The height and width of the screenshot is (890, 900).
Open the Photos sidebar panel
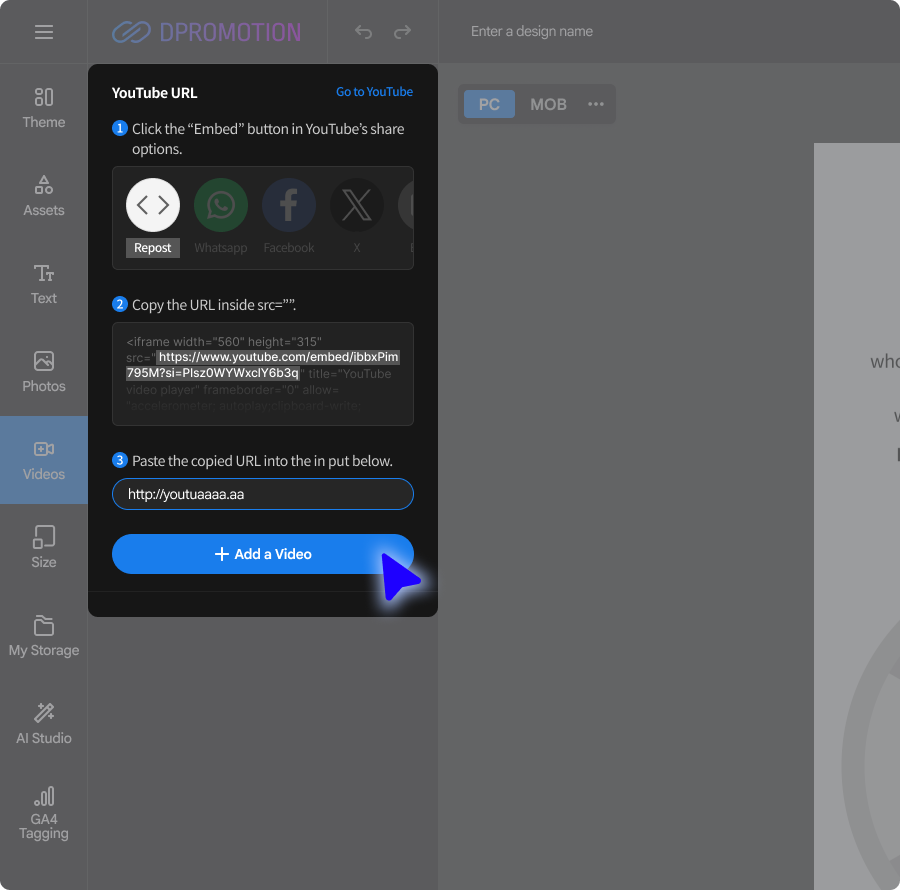(44, 372)
